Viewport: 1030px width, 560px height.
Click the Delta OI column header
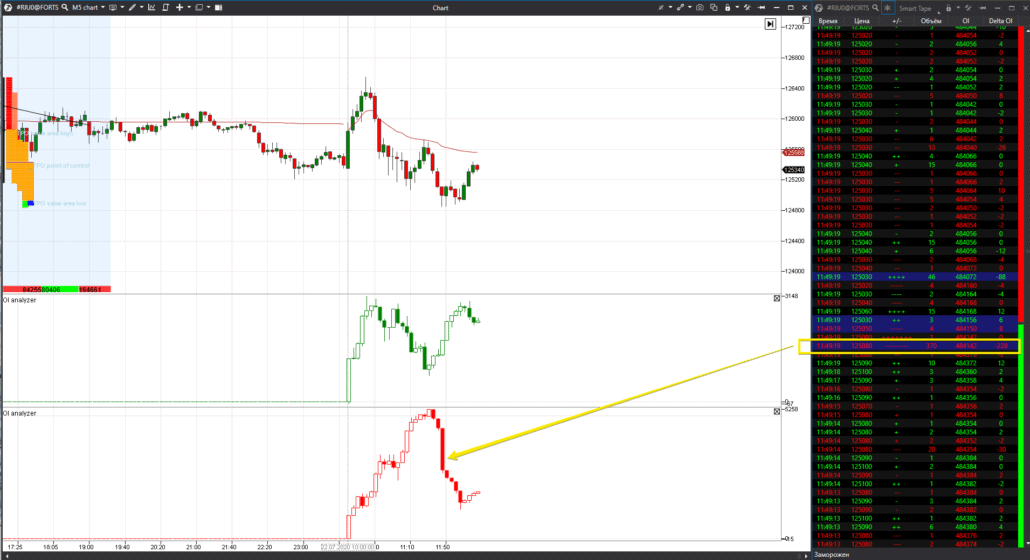(x=1000, y=21)
